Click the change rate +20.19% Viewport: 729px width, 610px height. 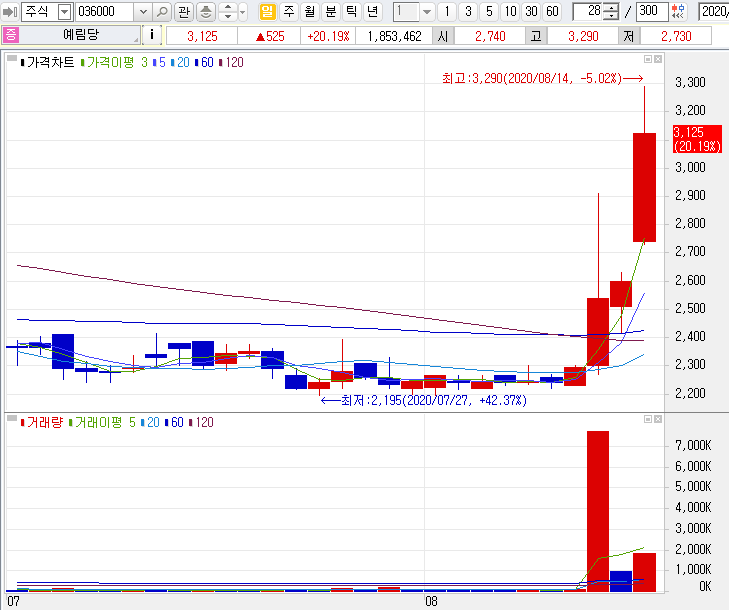(x=328, y=36)
